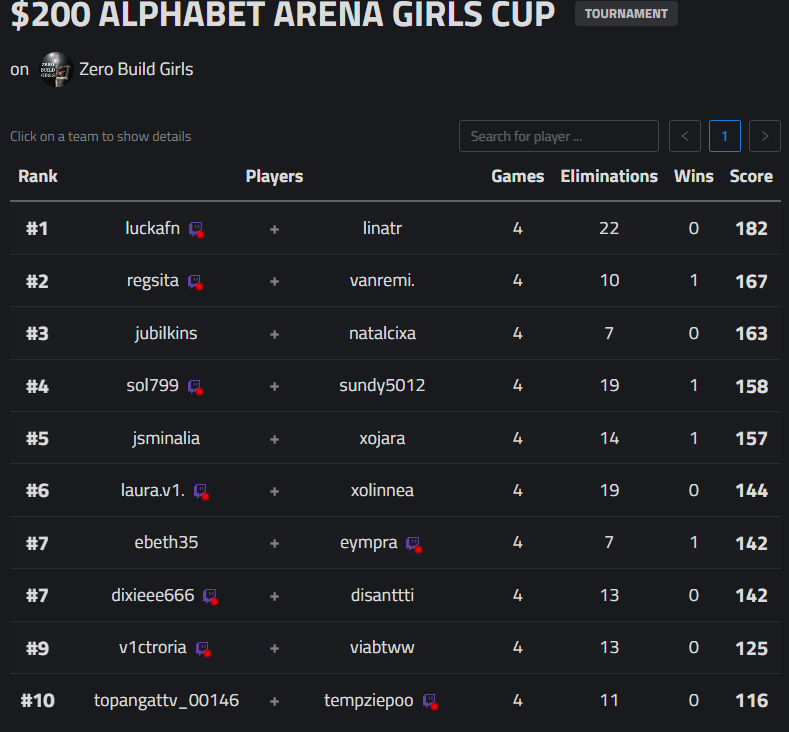The width and height of the screenshot is (789, 732).
Task: Click the Players column header
Action: pyautogui.click(x=274, y=176)
